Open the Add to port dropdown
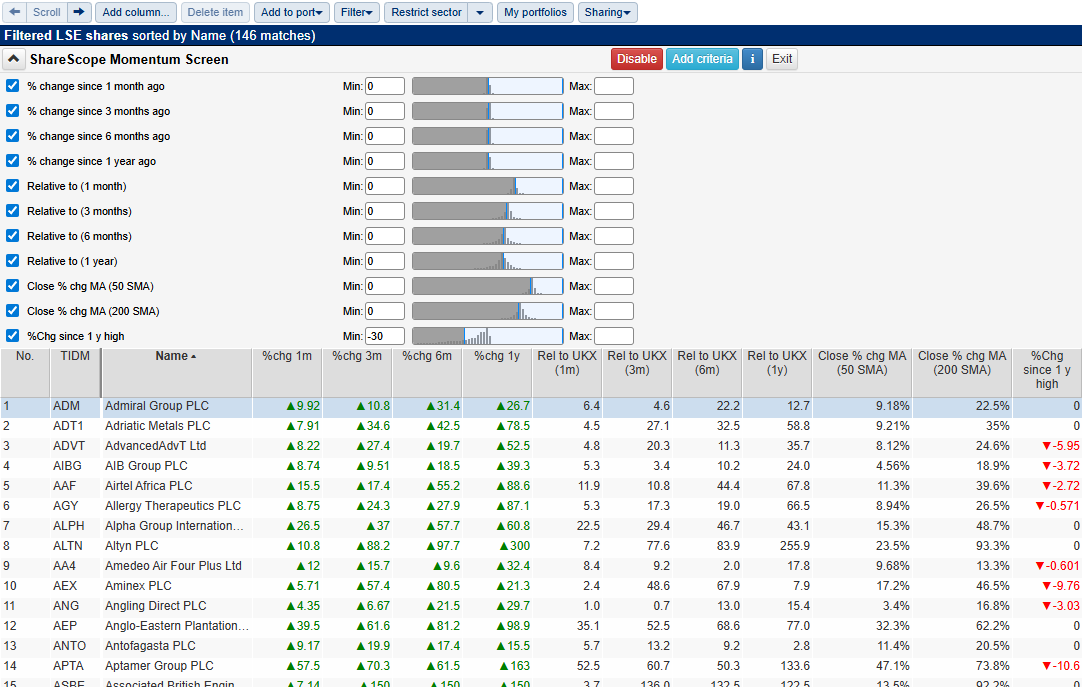This screenshot has height=687, width=1082. pos(291,12)
